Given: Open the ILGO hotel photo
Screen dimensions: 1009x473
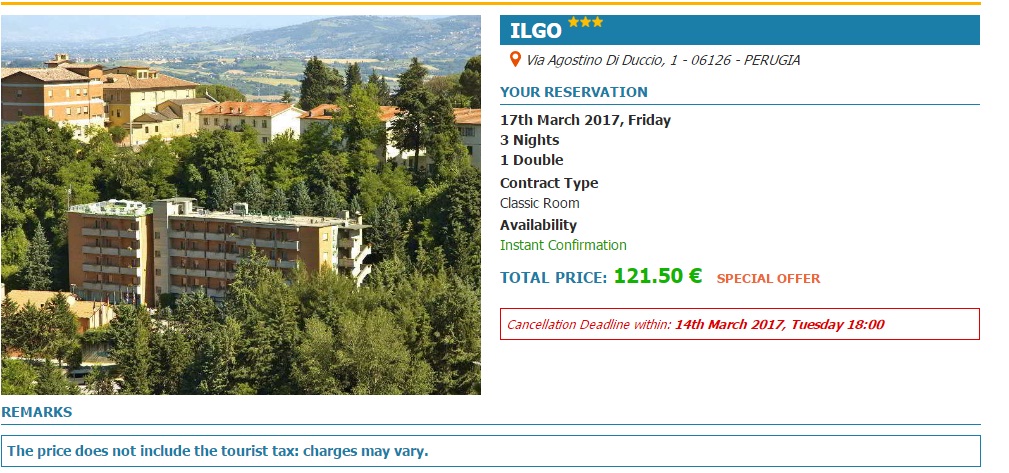Looking at the screenshot, I should (240, 205).
